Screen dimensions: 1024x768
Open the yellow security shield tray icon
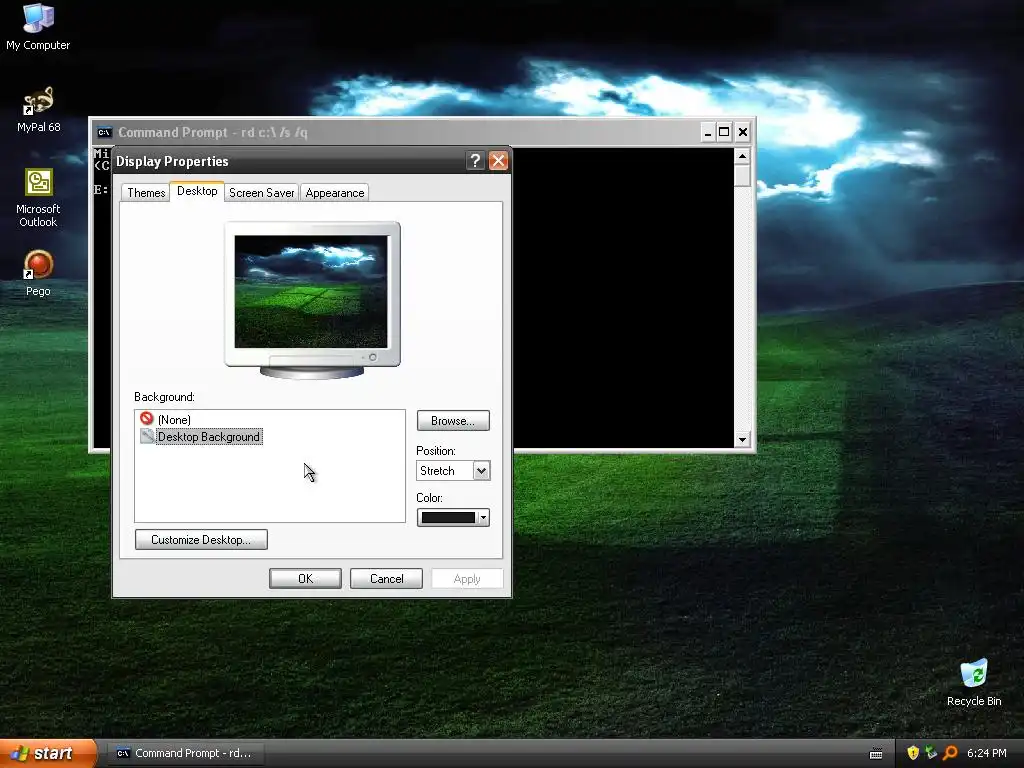pyautogui.click(x=913, y=753)
